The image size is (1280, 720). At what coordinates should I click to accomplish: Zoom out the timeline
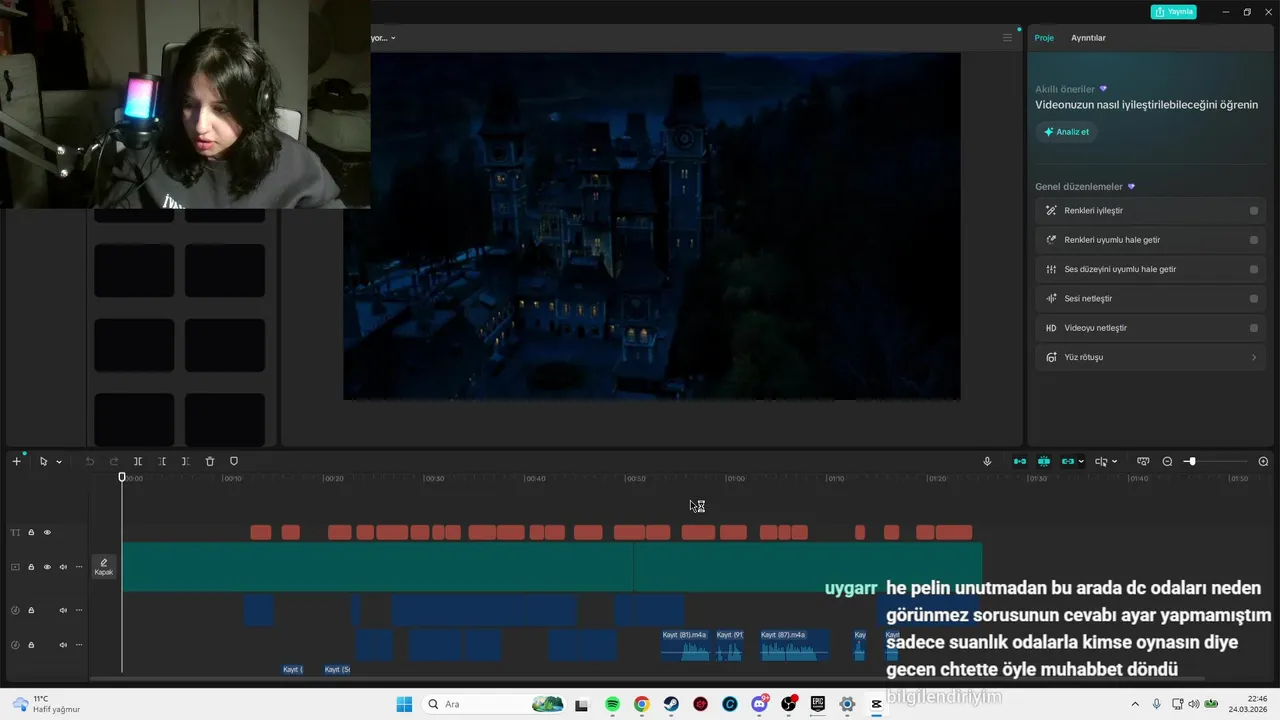pos(1167,461)
